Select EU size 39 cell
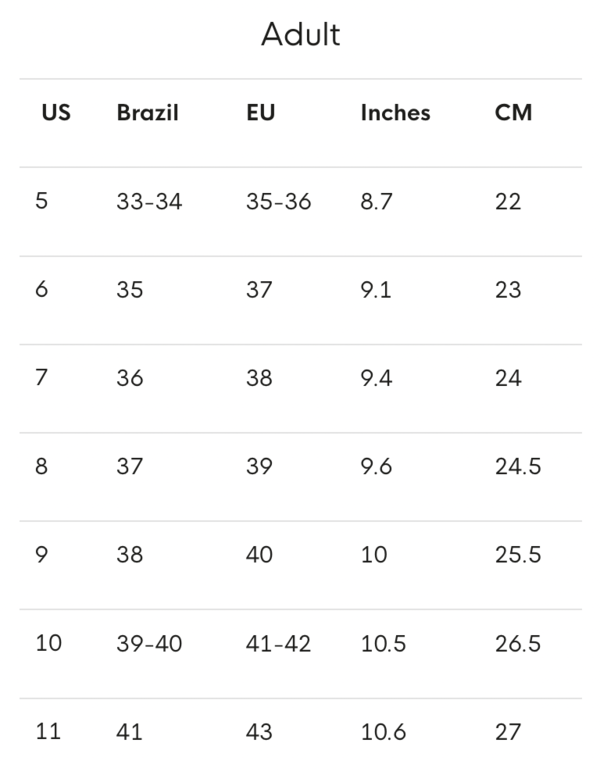 point(259,466)
